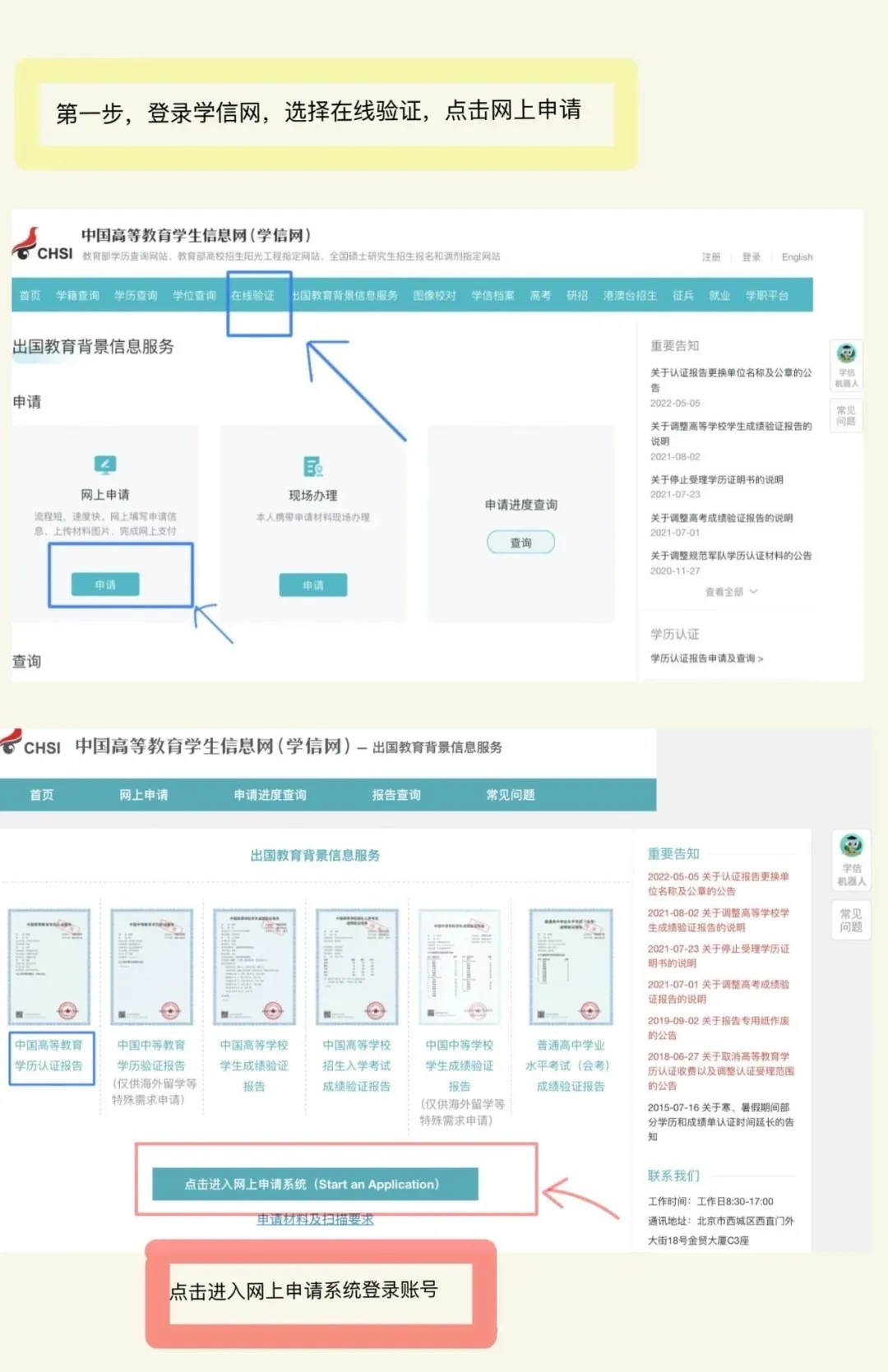
Task: Click the CHSI logo beside the 出国教育背景信息服务 subtitle header
Action: tap(30, 742)
